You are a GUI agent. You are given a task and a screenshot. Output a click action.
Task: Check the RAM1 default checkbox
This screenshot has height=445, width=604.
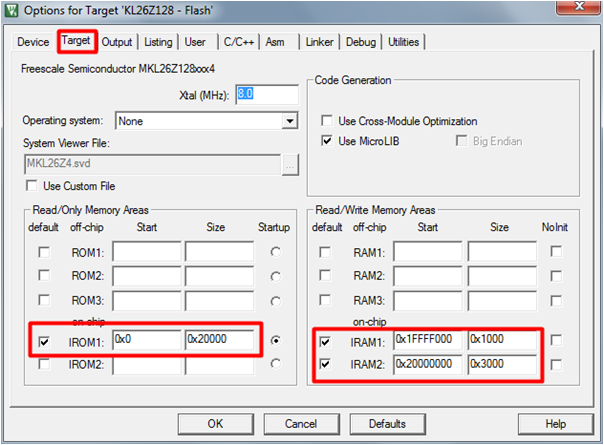pos(325,252)
